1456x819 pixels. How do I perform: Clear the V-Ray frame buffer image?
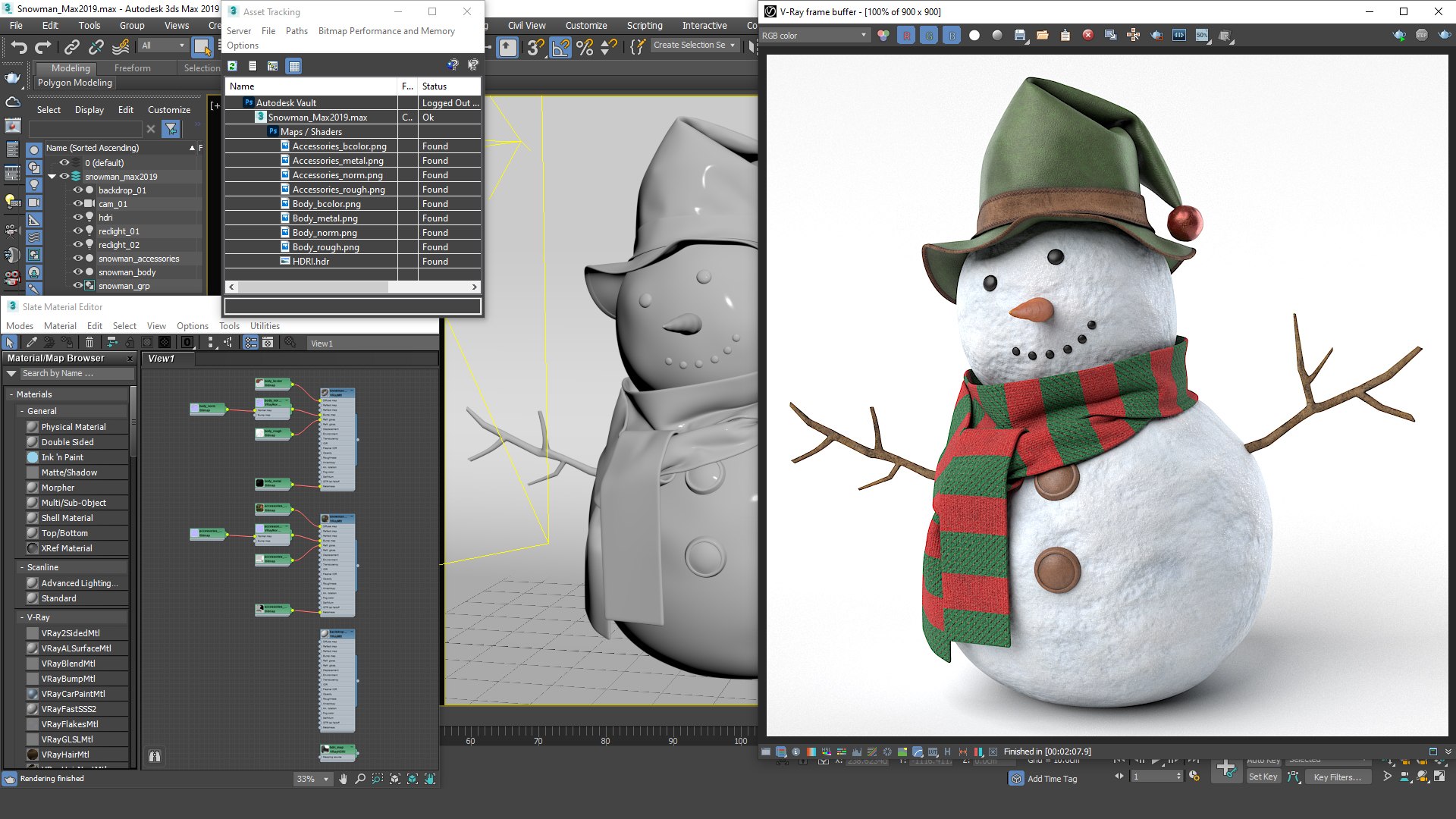1088,35
